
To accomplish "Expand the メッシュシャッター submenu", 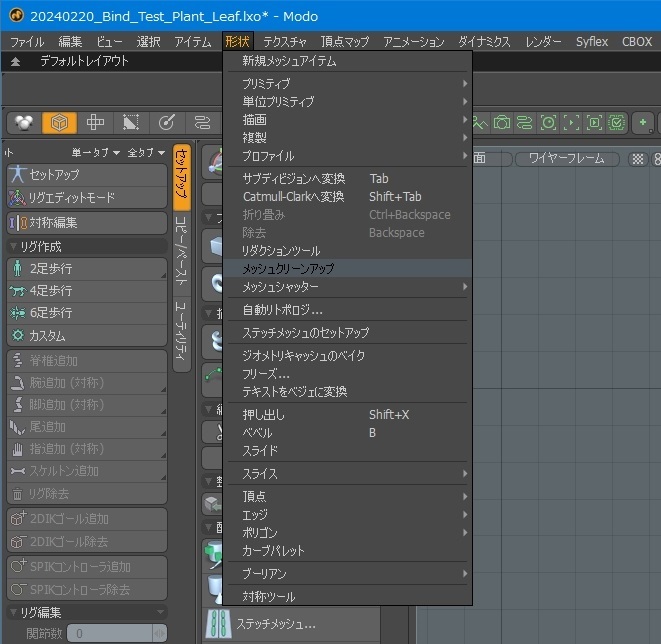I will coord(347,287).
